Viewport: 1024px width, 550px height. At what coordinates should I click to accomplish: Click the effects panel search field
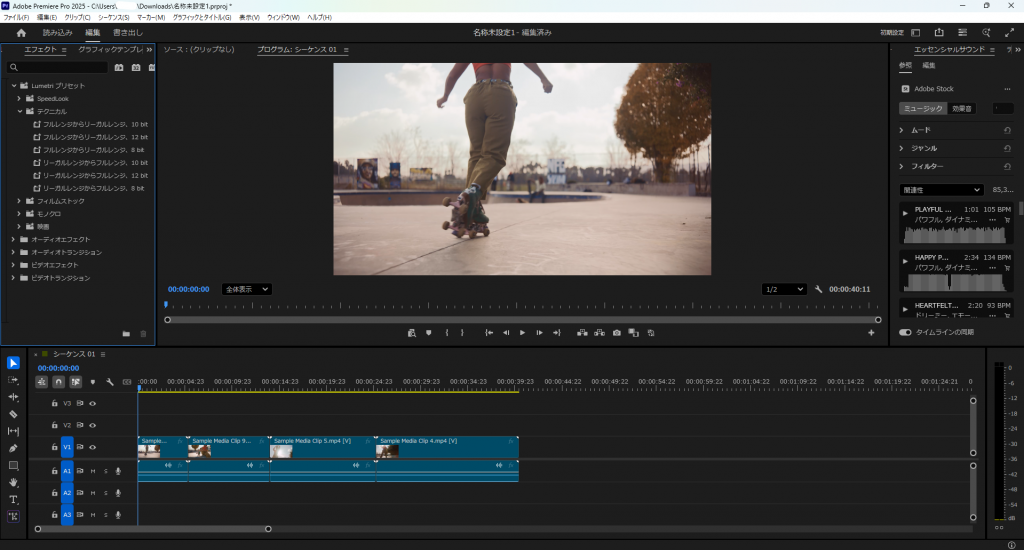tap(60, 67)
